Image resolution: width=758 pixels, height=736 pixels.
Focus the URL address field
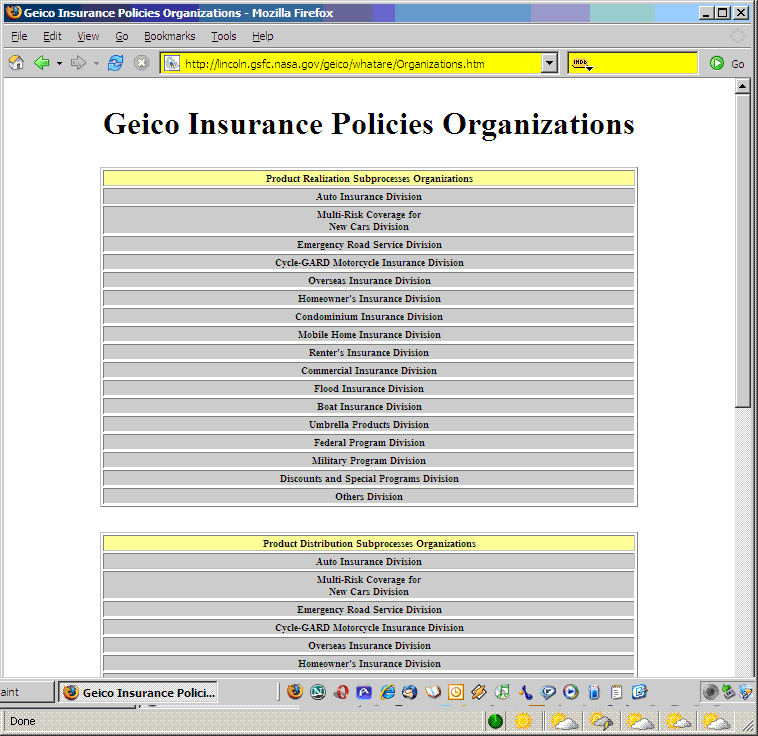[x=360, y=63]
